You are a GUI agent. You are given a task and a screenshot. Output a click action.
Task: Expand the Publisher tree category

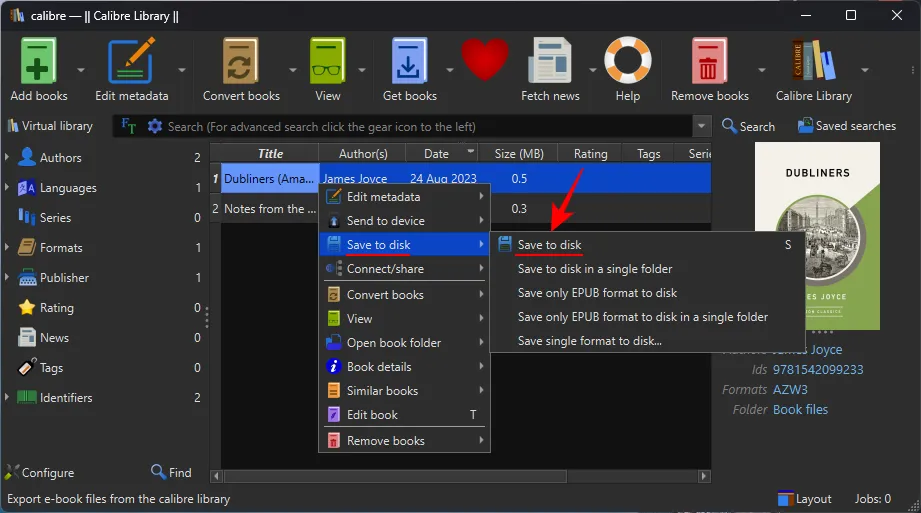tap(7, 277)
